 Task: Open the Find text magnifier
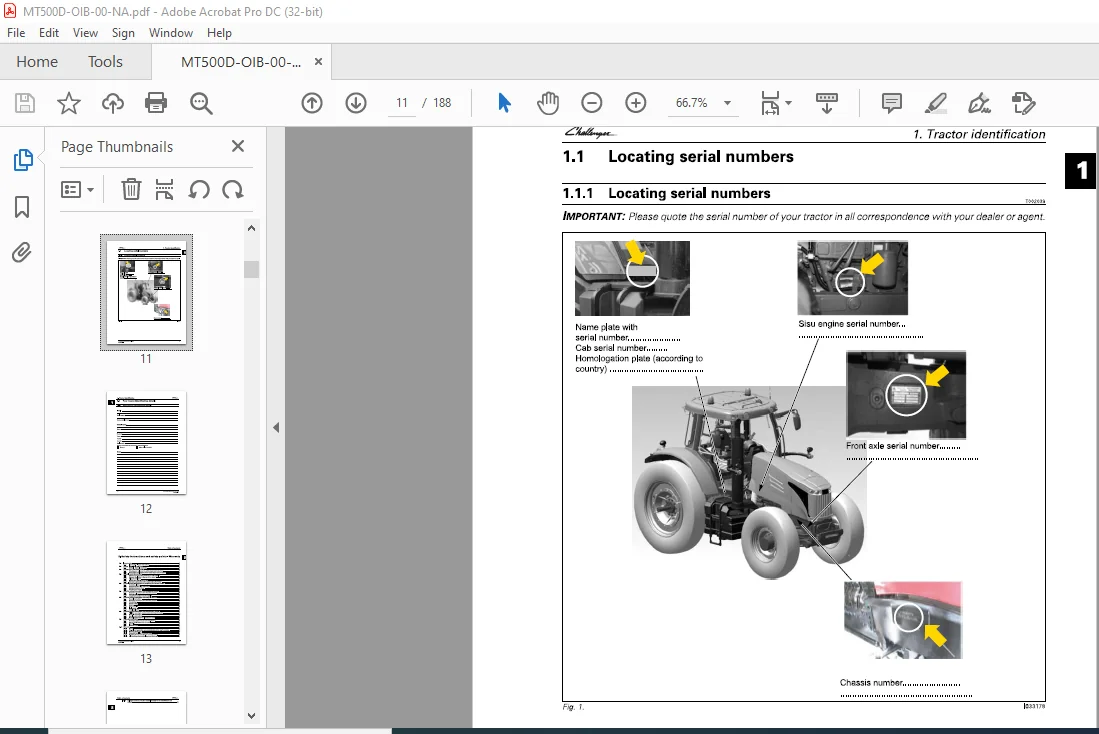click(201, 103)
